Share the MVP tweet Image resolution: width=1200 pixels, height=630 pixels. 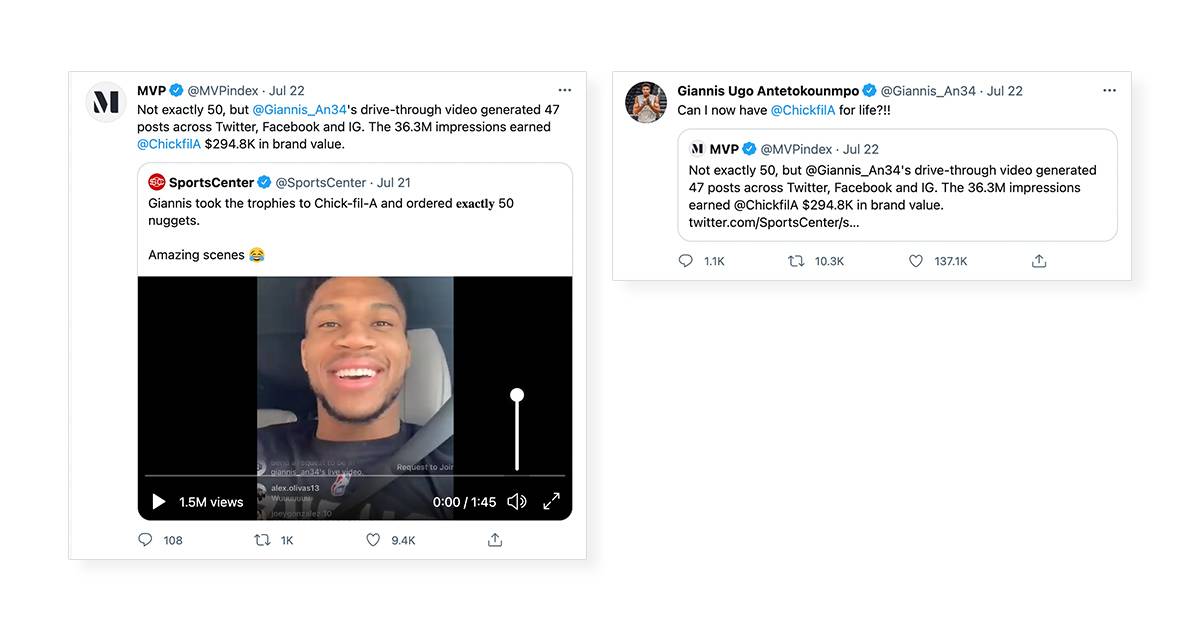[x=494, y=540]
